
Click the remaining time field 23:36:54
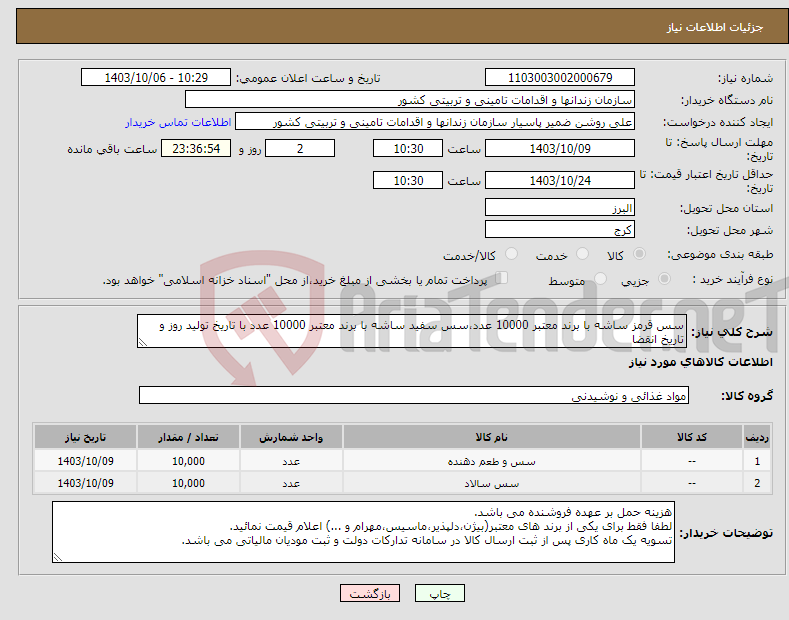pos(196,148)
